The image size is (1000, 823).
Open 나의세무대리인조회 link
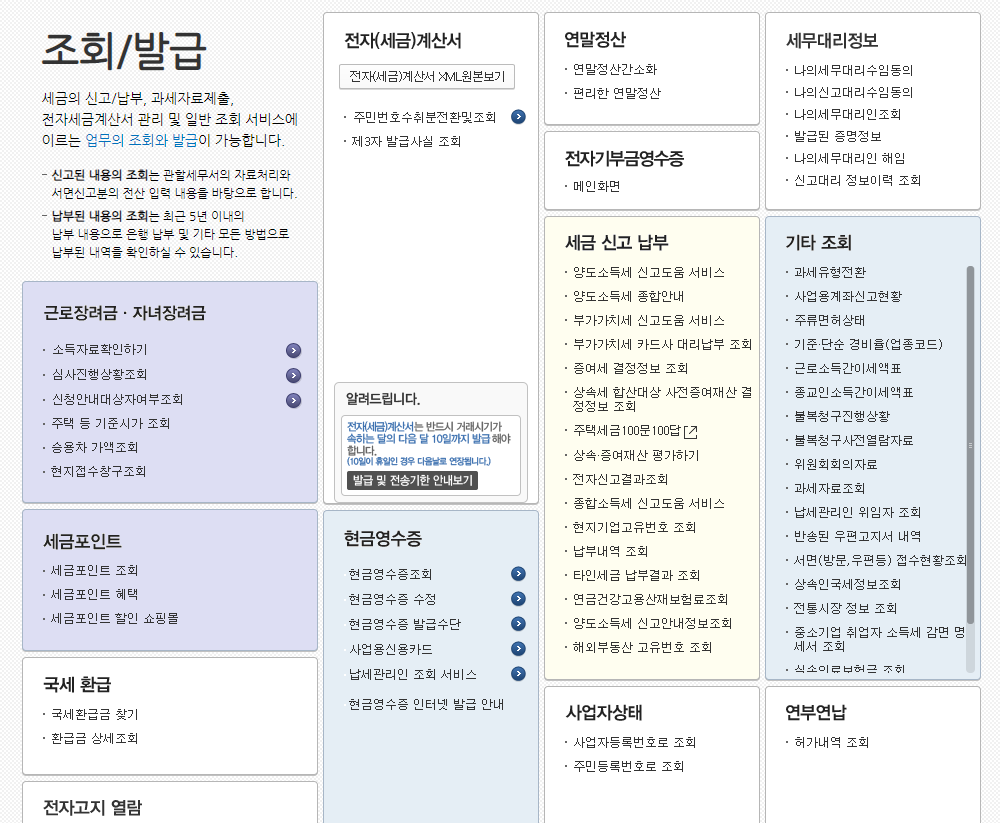pyautogui.click(x=848, y=114)
